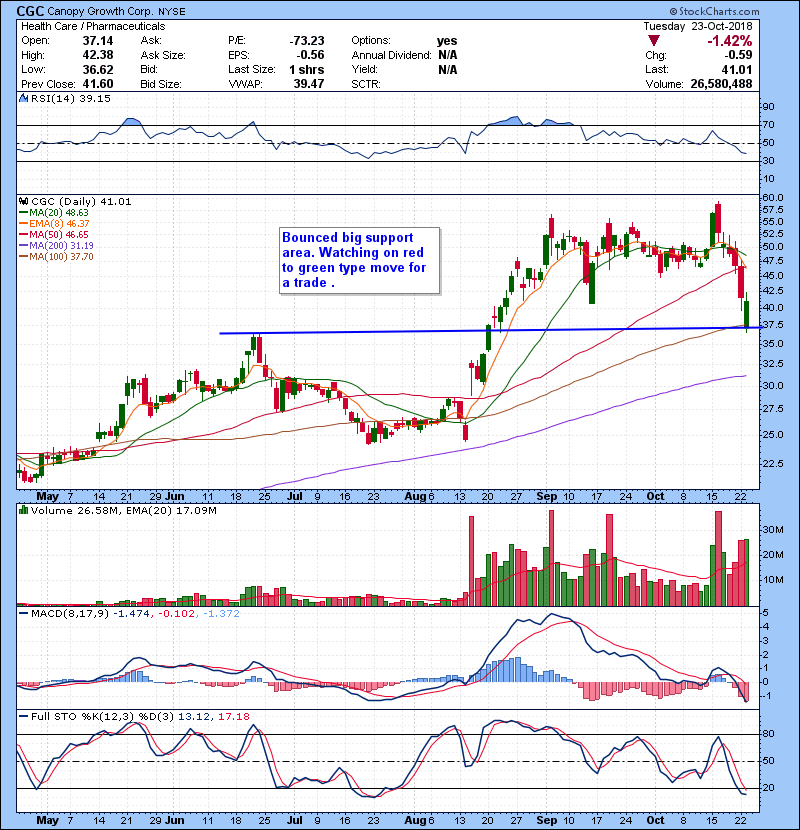800x830 pixels.
Task: Click the header Volume value 26,580,488
Action: (721, 84)
